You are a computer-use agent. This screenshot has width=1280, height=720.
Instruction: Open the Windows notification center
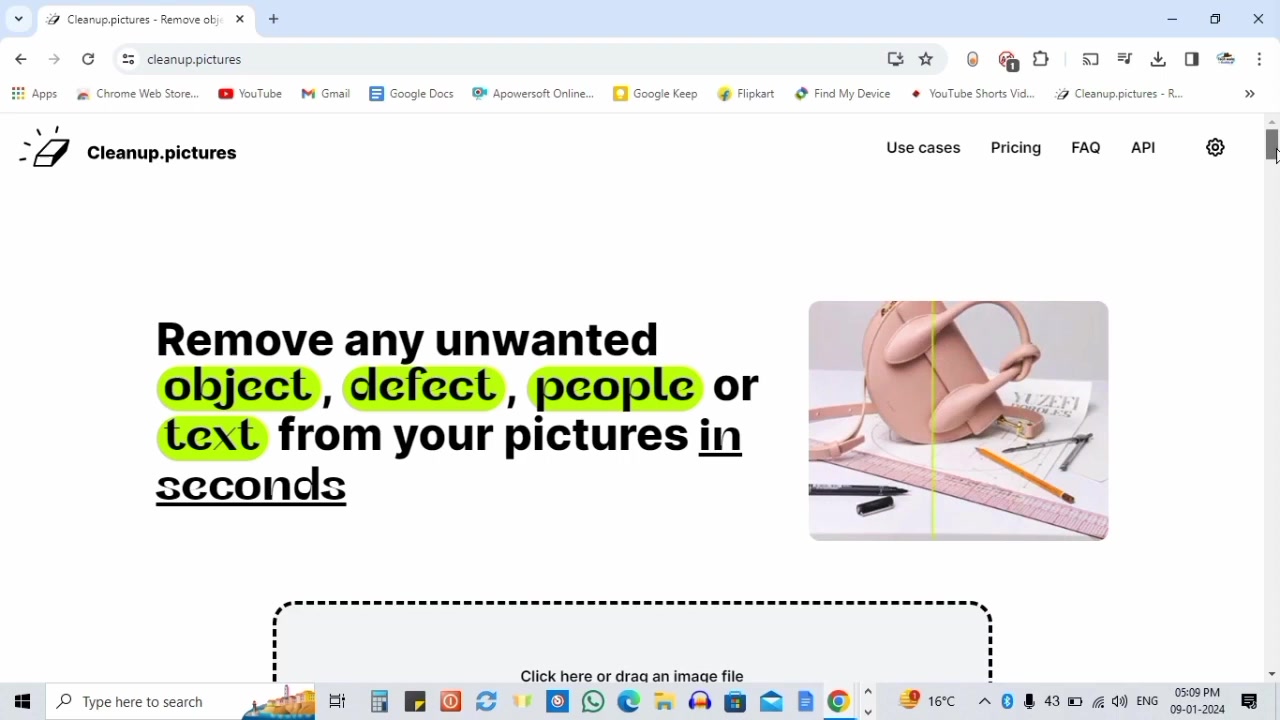tap(1249, 701)
